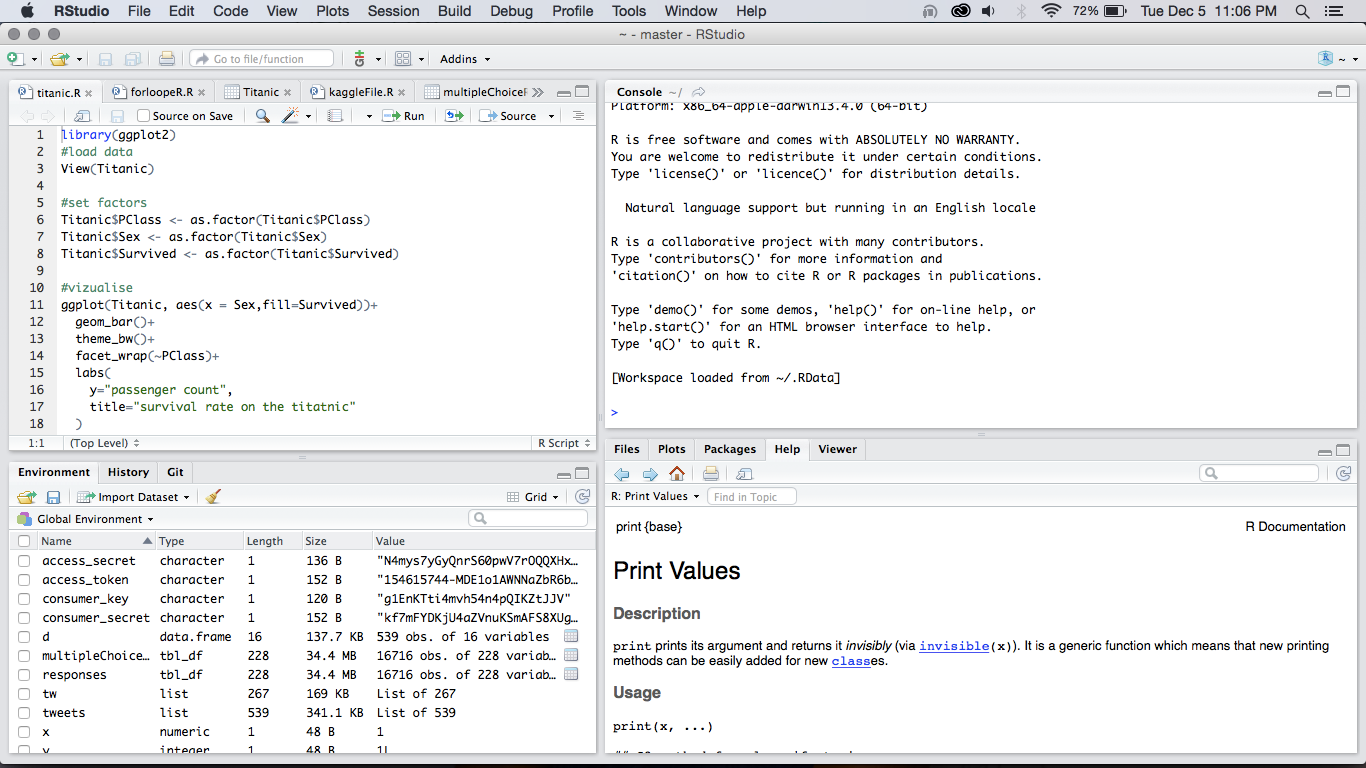Viewport: 1366px width, 768px height.
Task: Select the checkbox beside tweets in Environment
Action: coord(25,712)
